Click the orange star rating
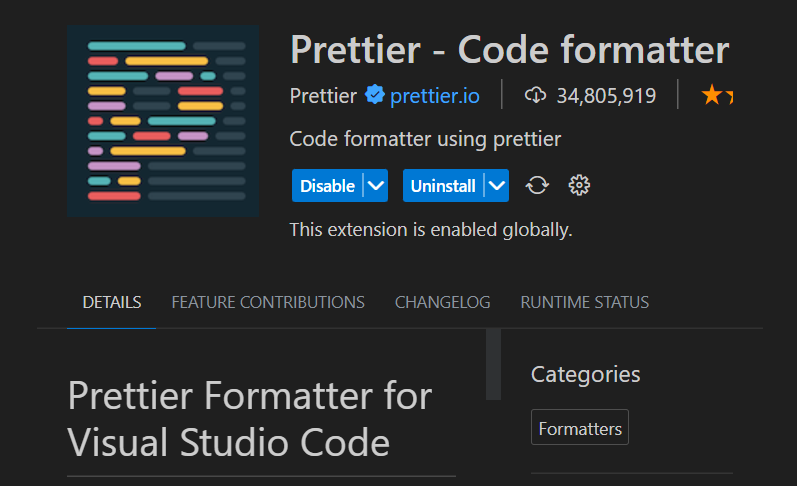Image resolution: width=797 pixels, height=486 pixels. (717, 95)
